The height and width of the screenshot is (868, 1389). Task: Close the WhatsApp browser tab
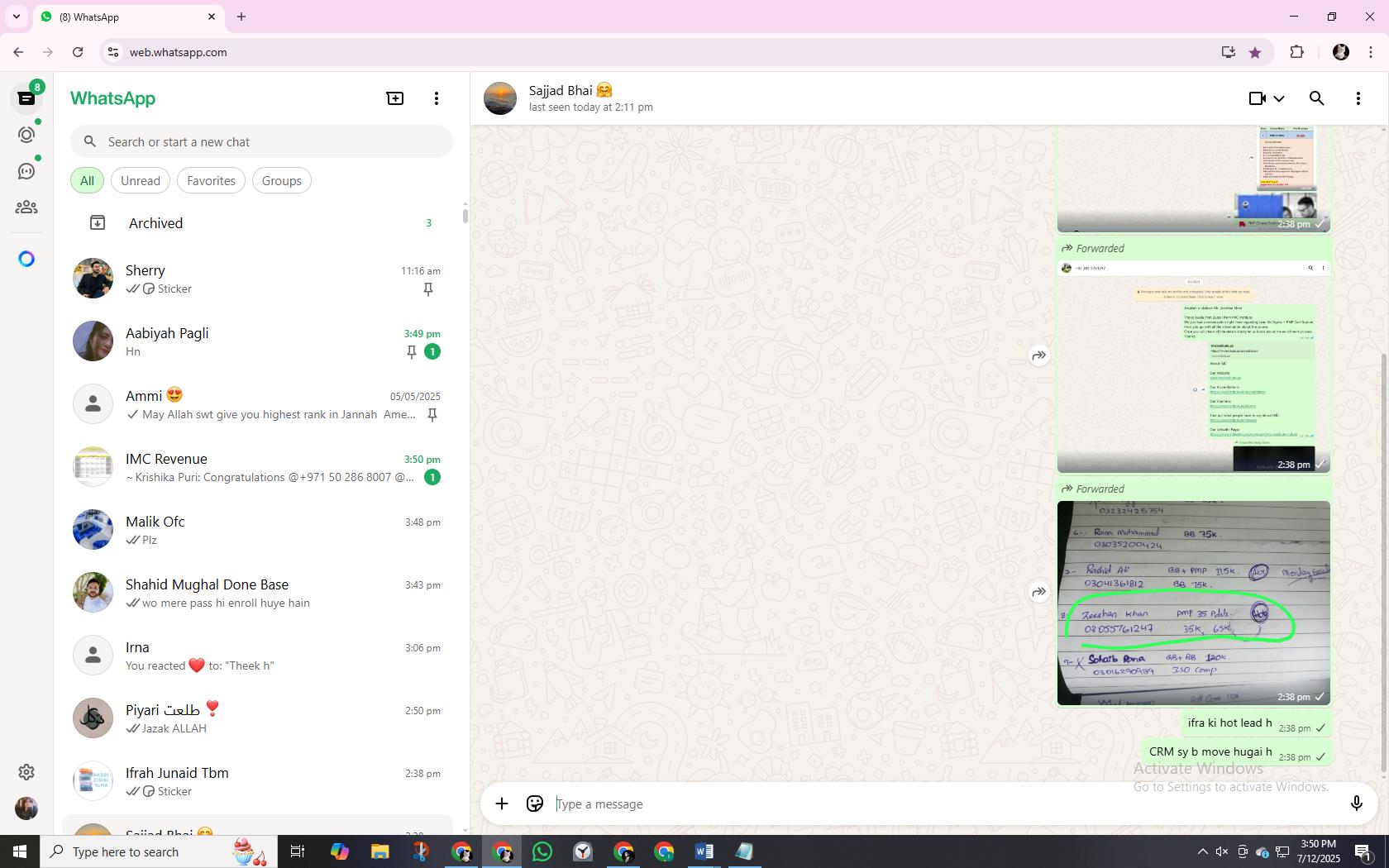[212, 17]
